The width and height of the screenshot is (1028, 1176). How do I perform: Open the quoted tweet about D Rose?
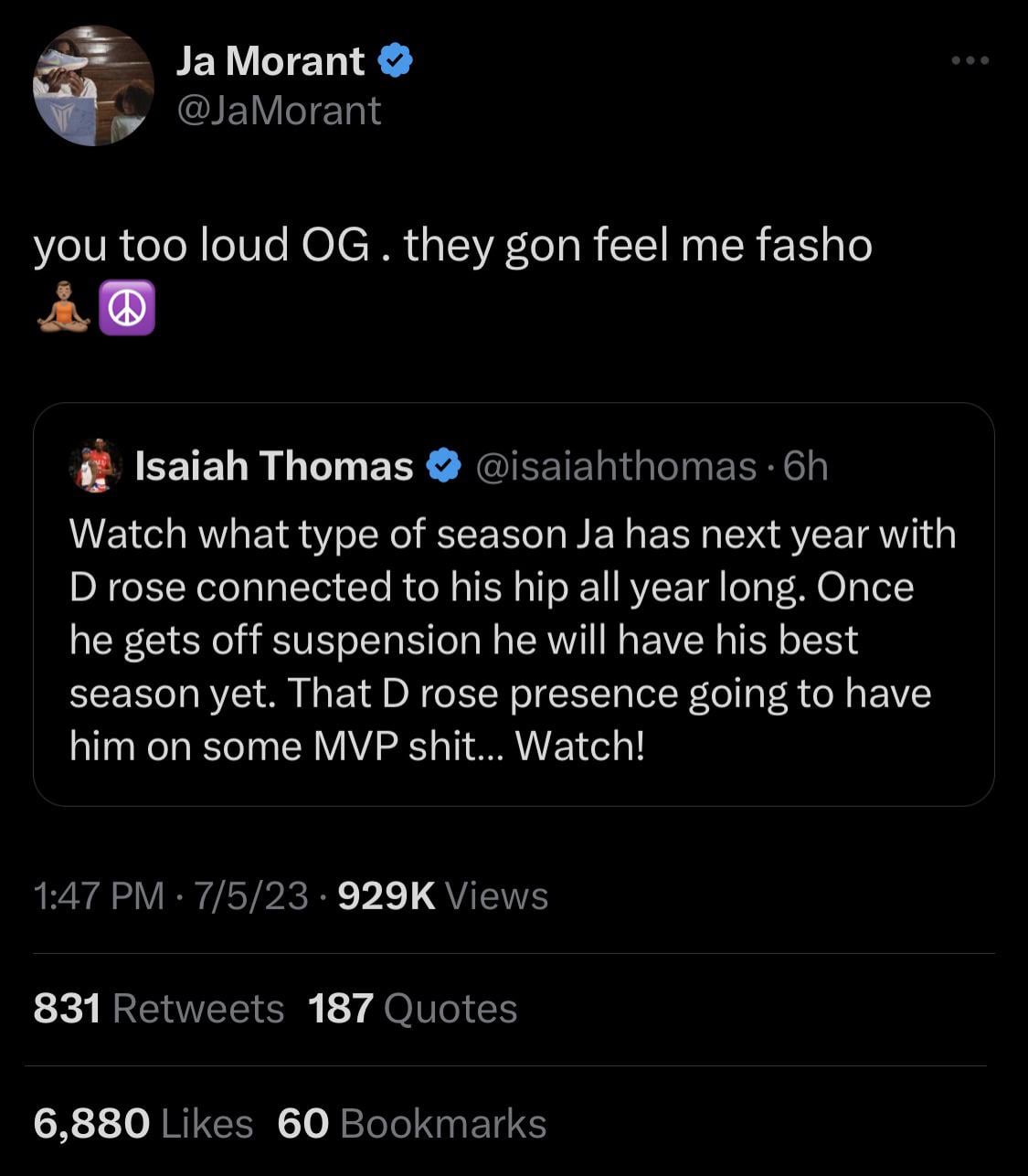[x=512, y=640]
